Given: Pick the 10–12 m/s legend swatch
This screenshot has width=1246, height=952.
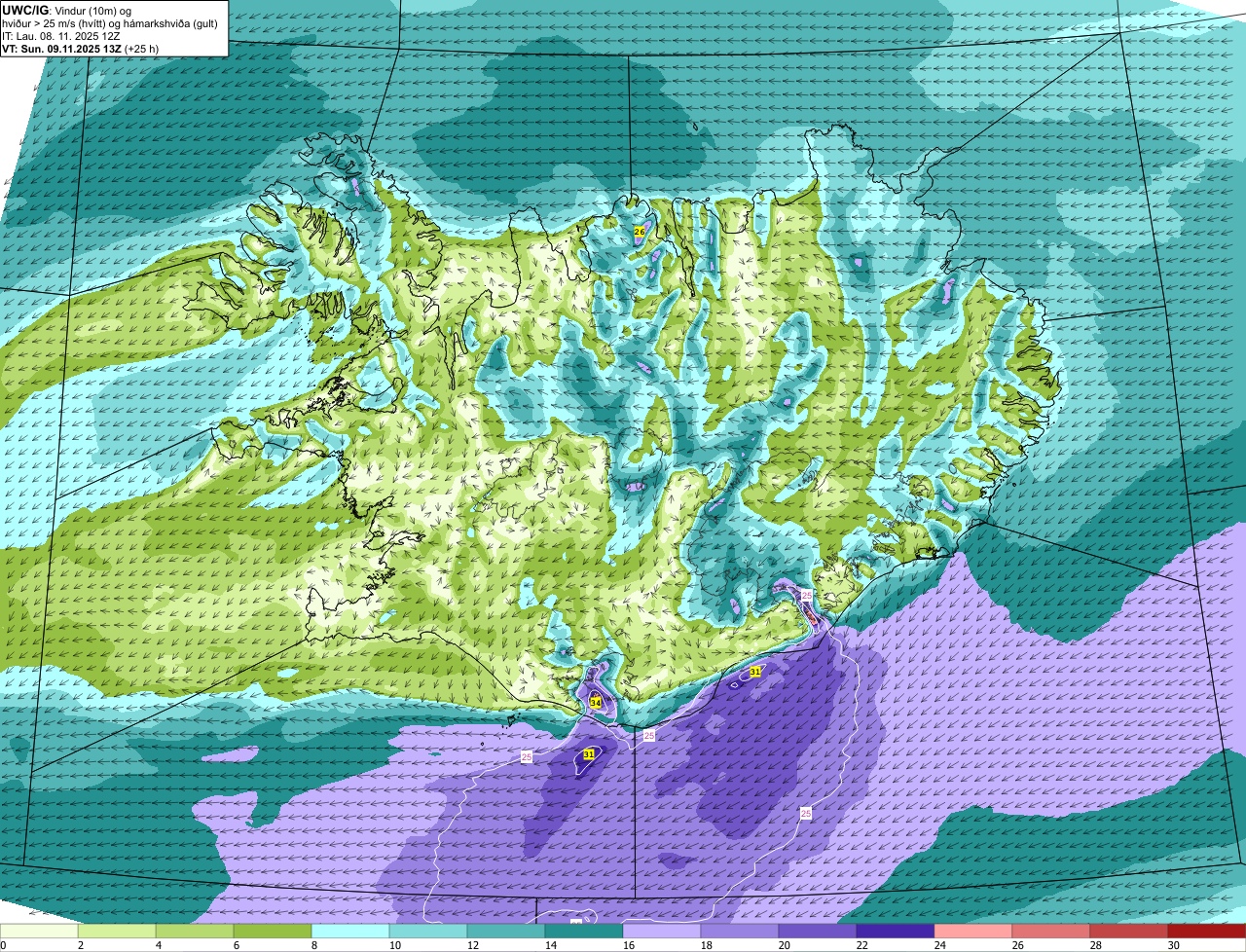Looking at the screenshot, I should [428, 932].
